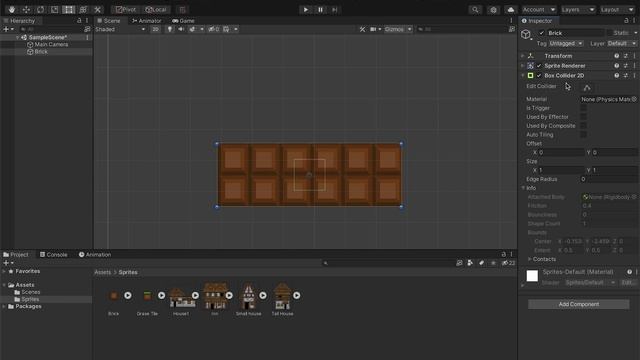Screen dimensions: 640x360
Task: Toggle scene effects icon
Action: (192, 29)
